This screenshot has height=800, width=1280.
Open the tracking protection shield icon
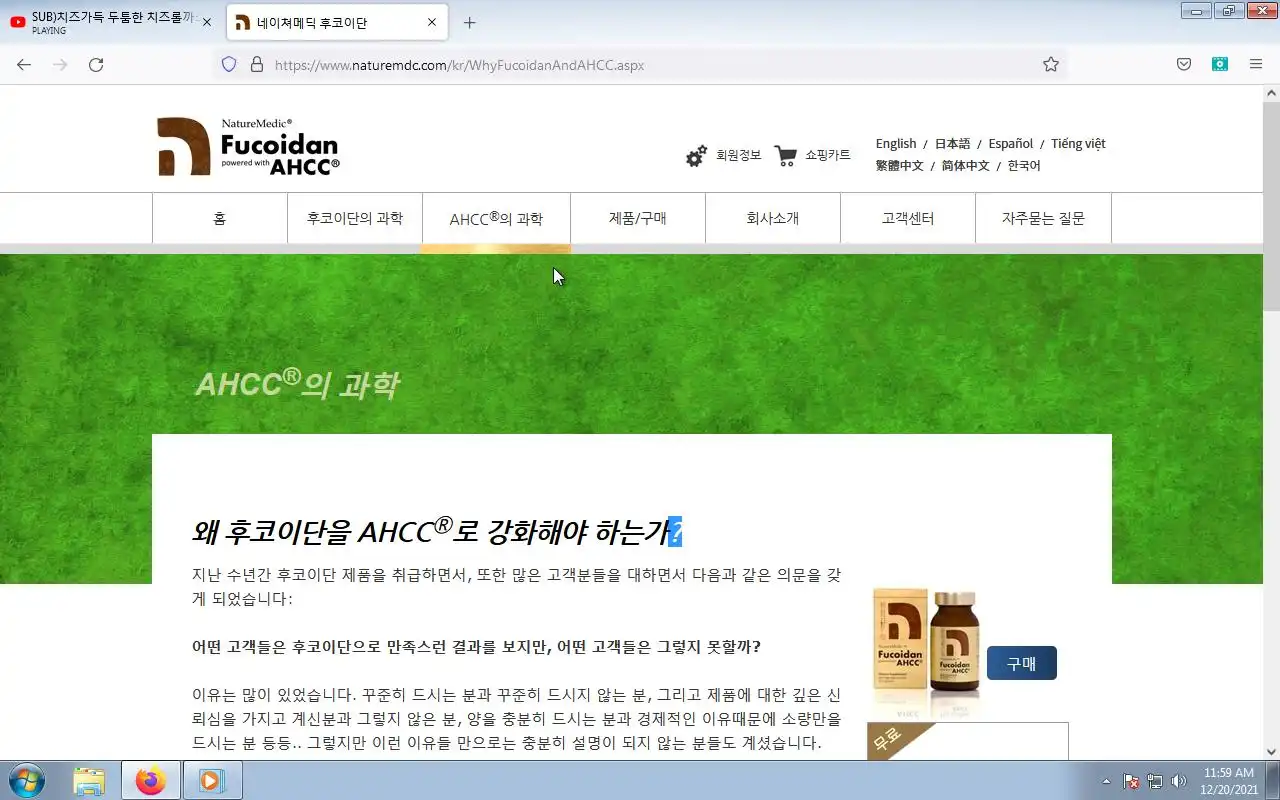[x=229, y=64]
